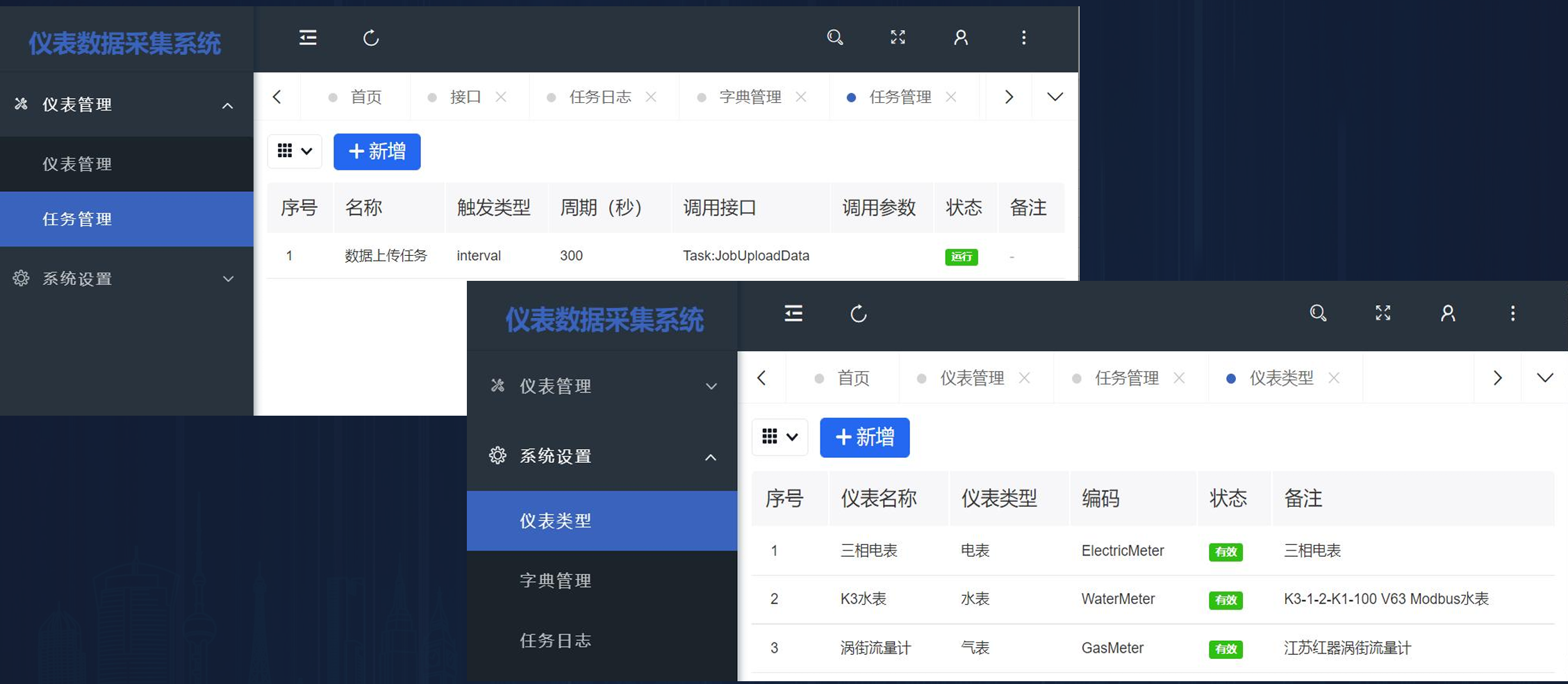Click the Task:JobUploadData interface cell
Image resolution: width=1568 pixels, height=684 pixels.
pyautogui.click(x=746, y=255)
